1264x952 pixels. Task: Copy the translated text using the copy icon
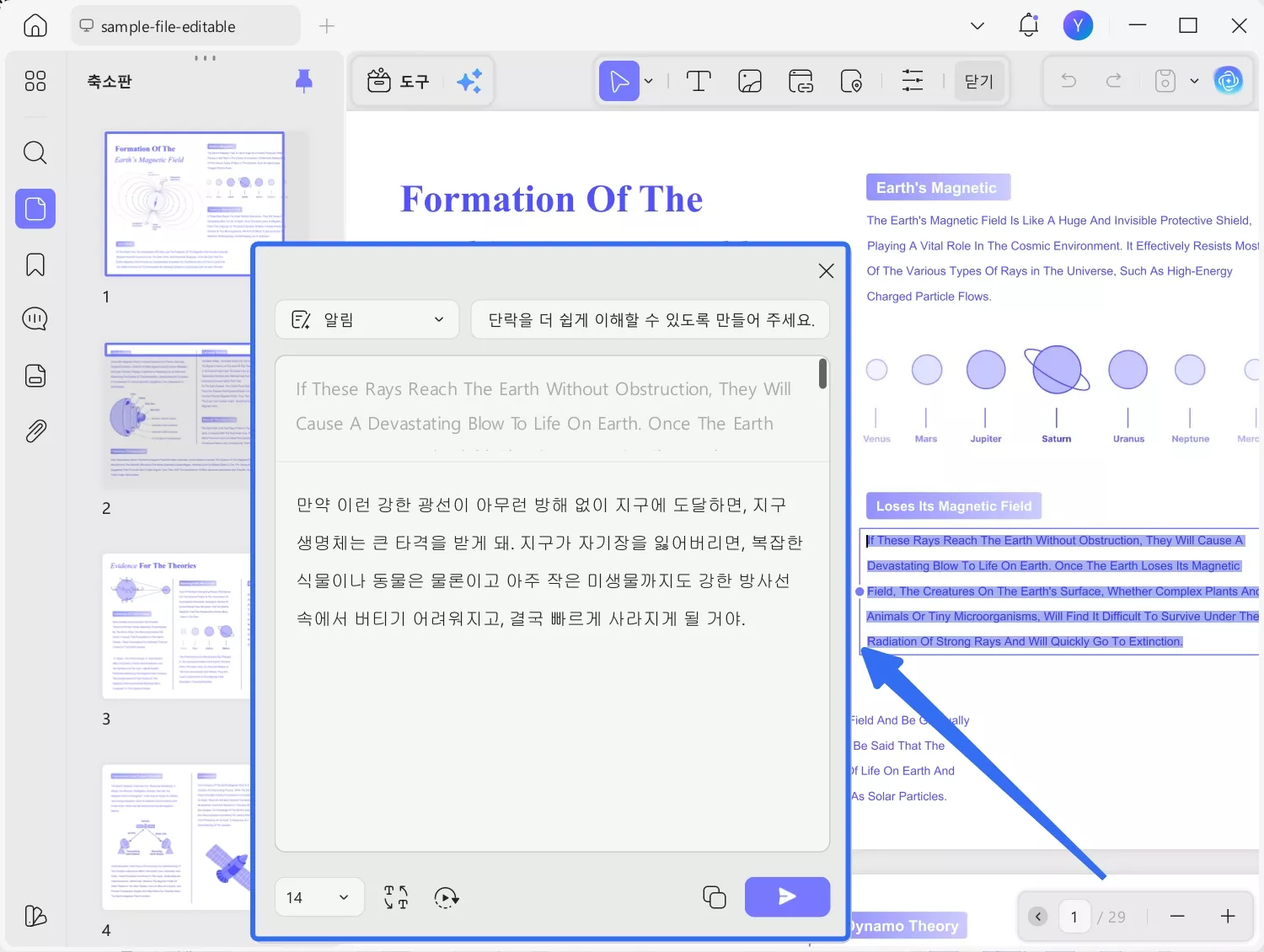714,896
